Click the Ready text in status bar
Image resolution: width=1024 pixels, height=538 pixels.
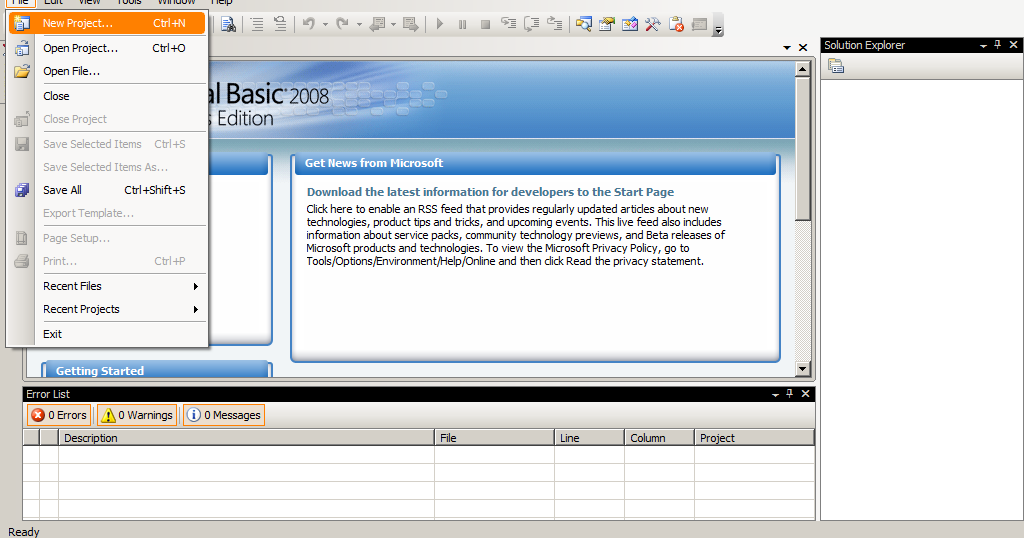click(x=24, y=532)
